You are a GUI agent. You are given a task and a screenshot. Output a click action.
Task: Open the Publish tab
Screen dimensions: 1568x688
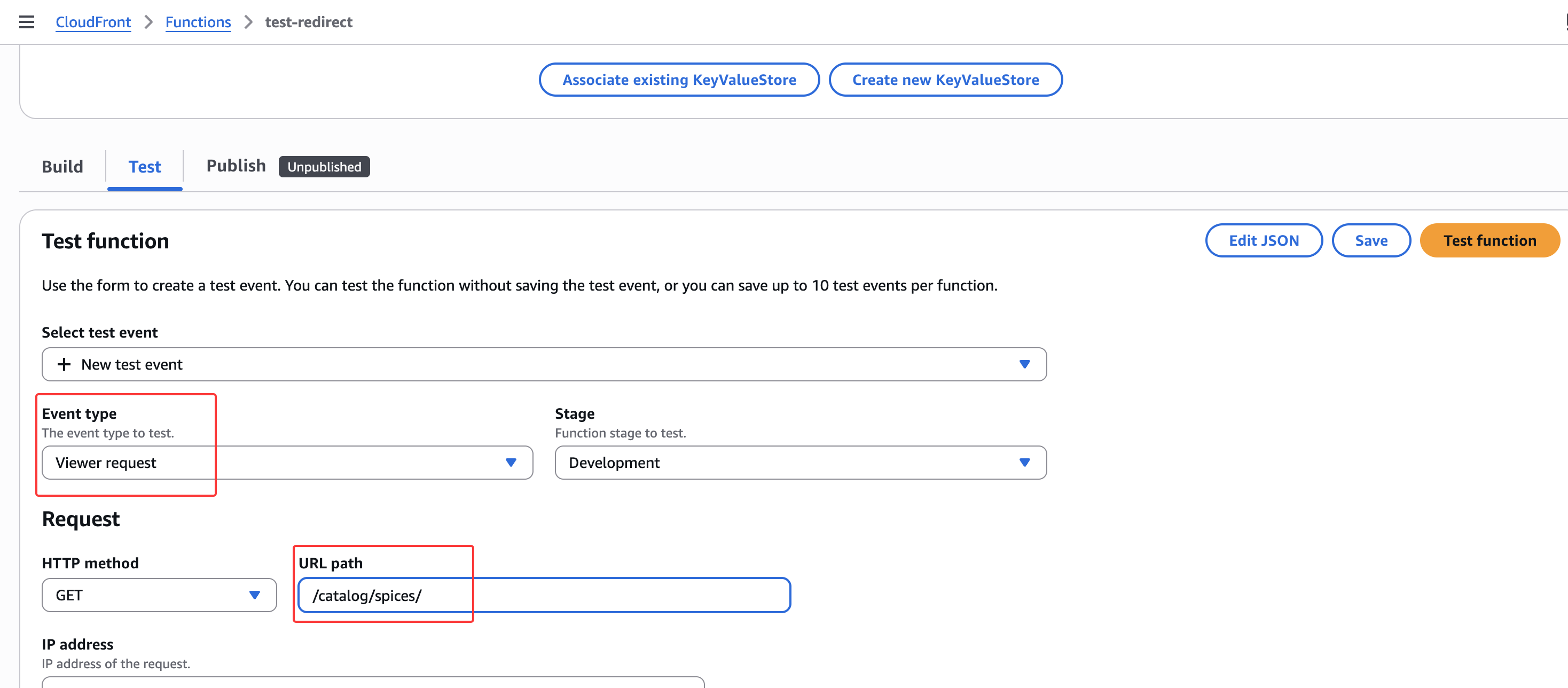click(x=236, y=166)
